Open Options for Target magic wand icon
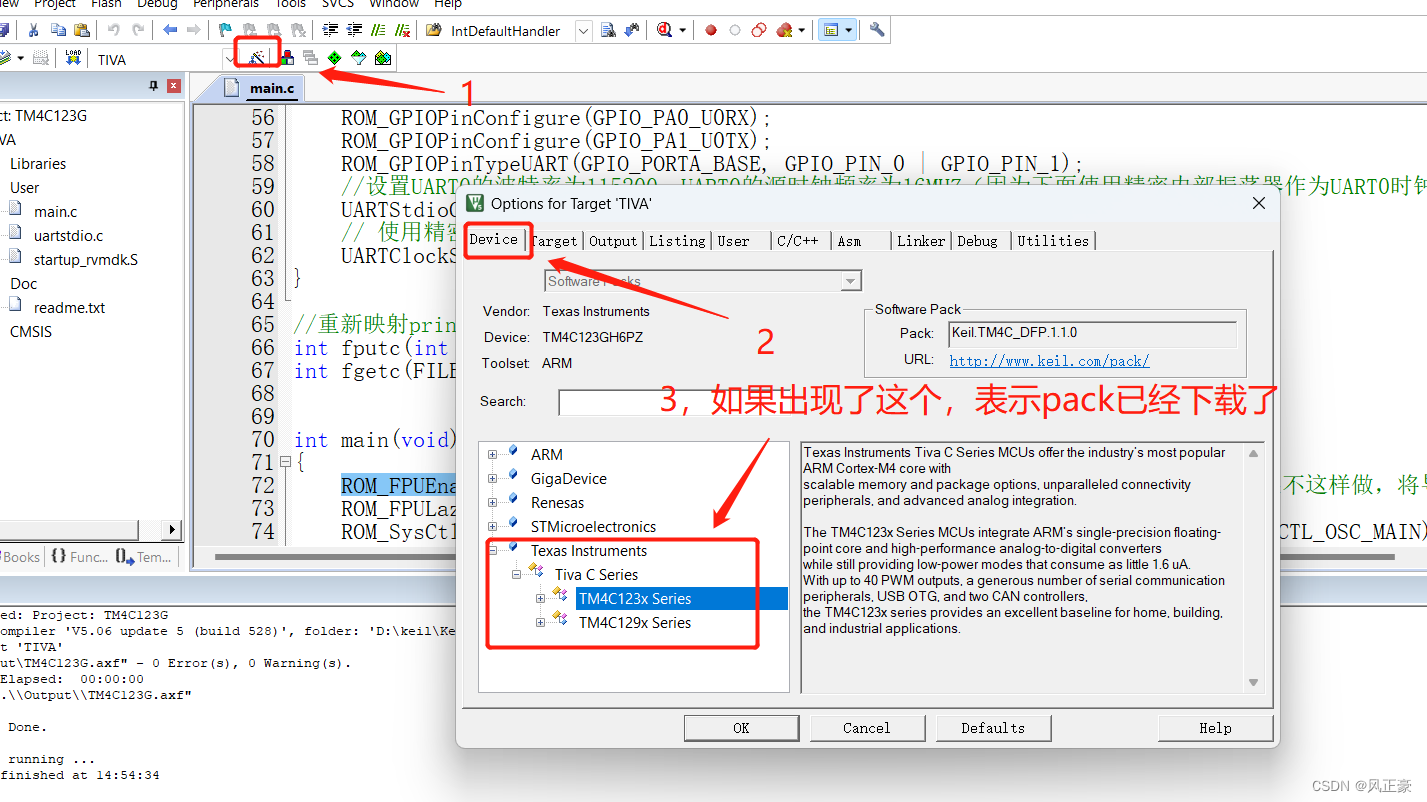Viewport: 1427px width, 802px height. coord(257,57)
